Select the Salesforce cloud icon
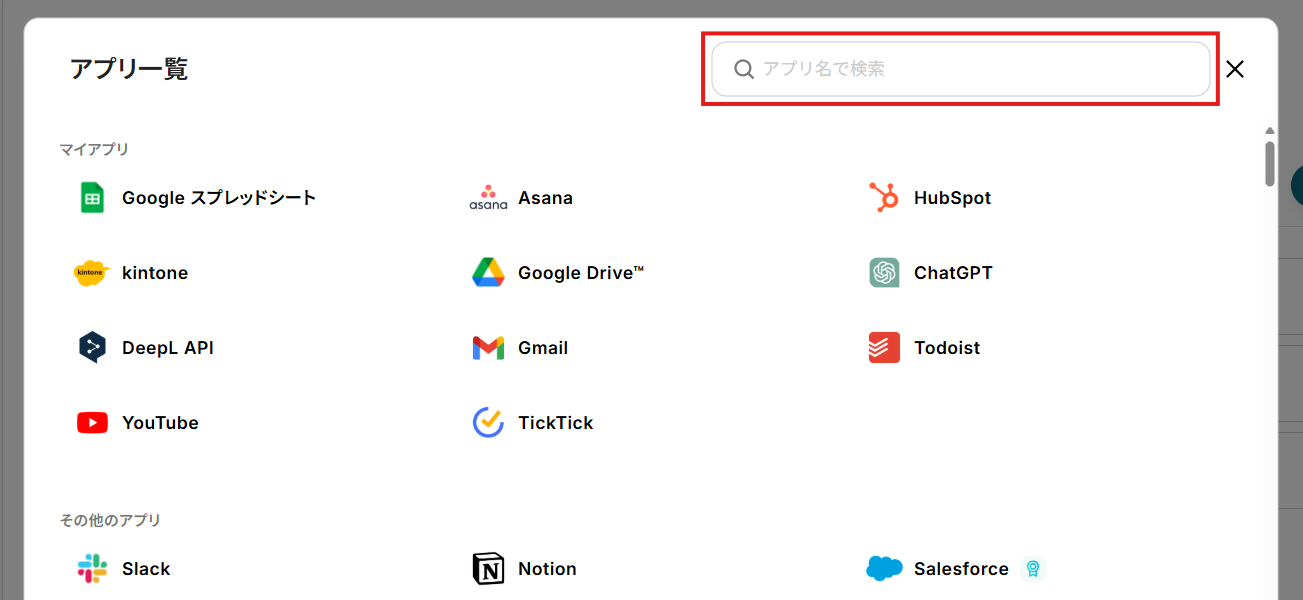The image size is (1303, 600). (x=884, y=569)
